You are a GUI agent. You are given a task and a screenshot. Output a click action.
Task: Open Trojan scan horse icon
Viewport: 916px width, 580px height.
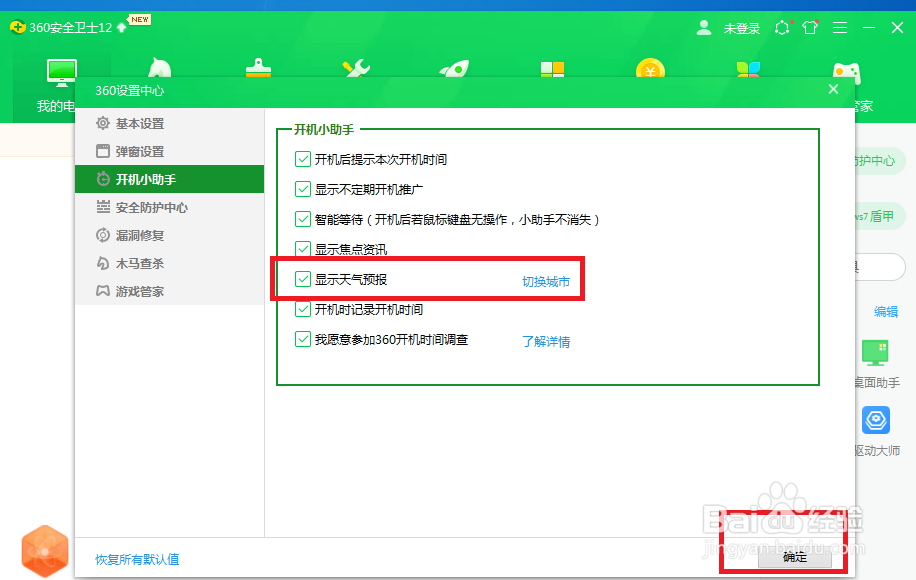tap(159, 67)
